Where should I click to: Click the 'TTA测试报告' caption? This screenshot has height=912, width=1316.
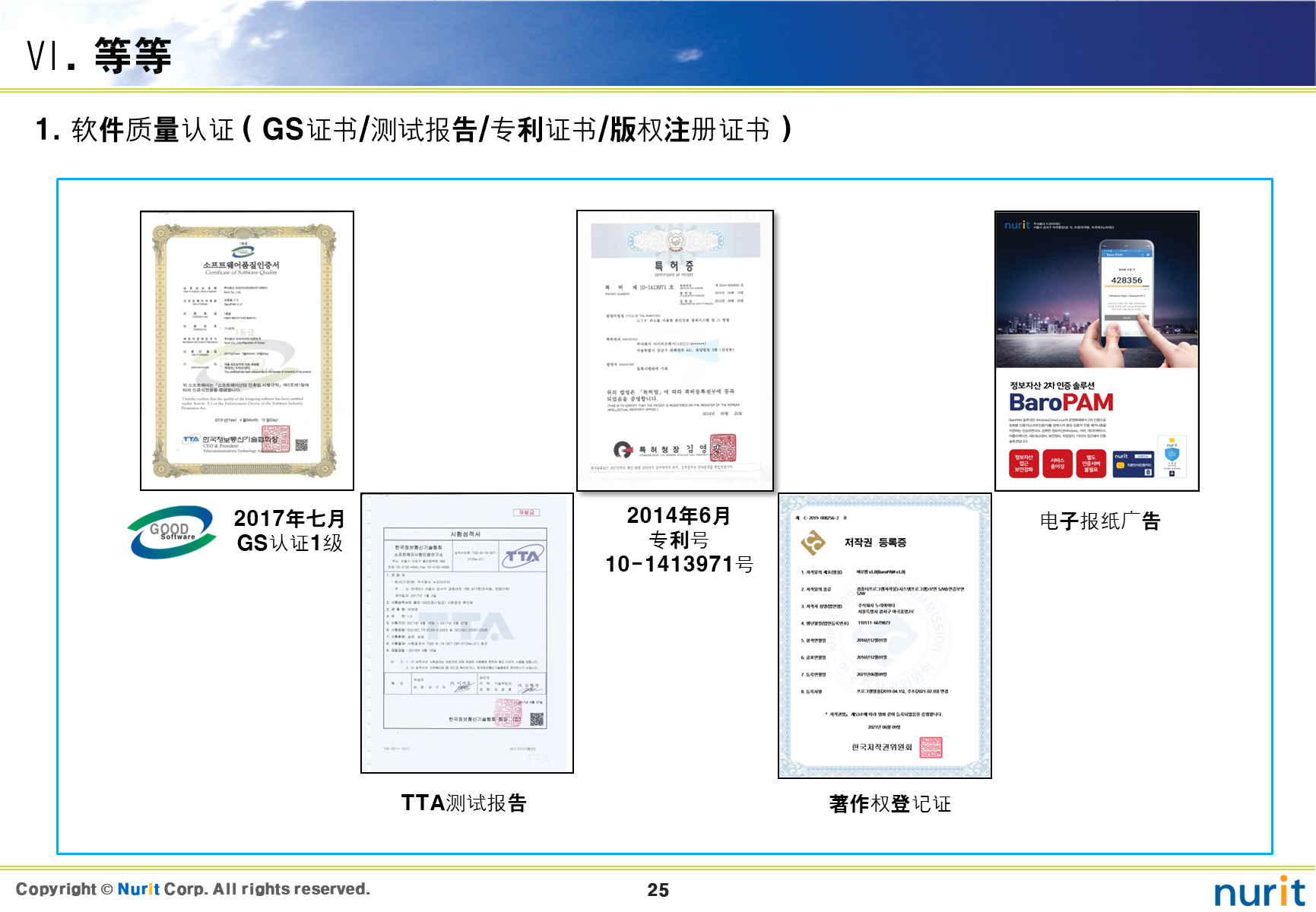coord(464,803)
